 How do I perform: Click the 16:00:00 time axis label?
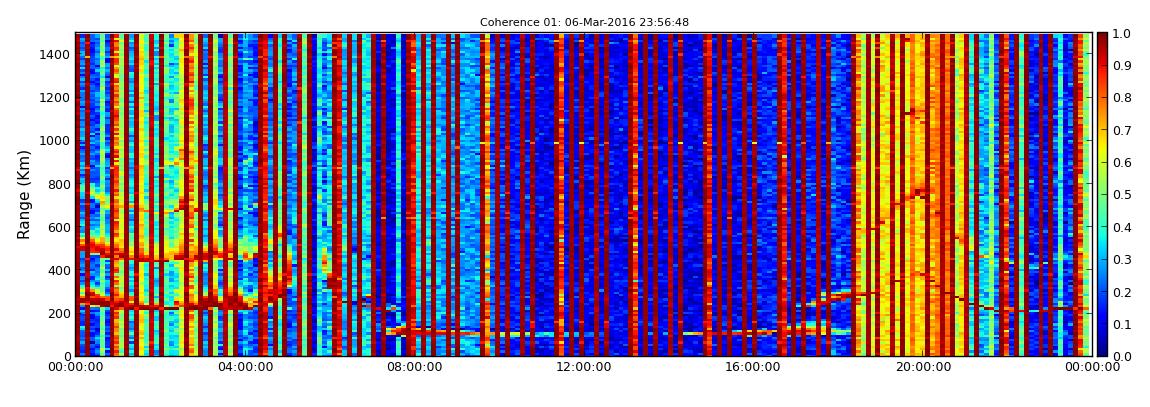coord(751,367)
